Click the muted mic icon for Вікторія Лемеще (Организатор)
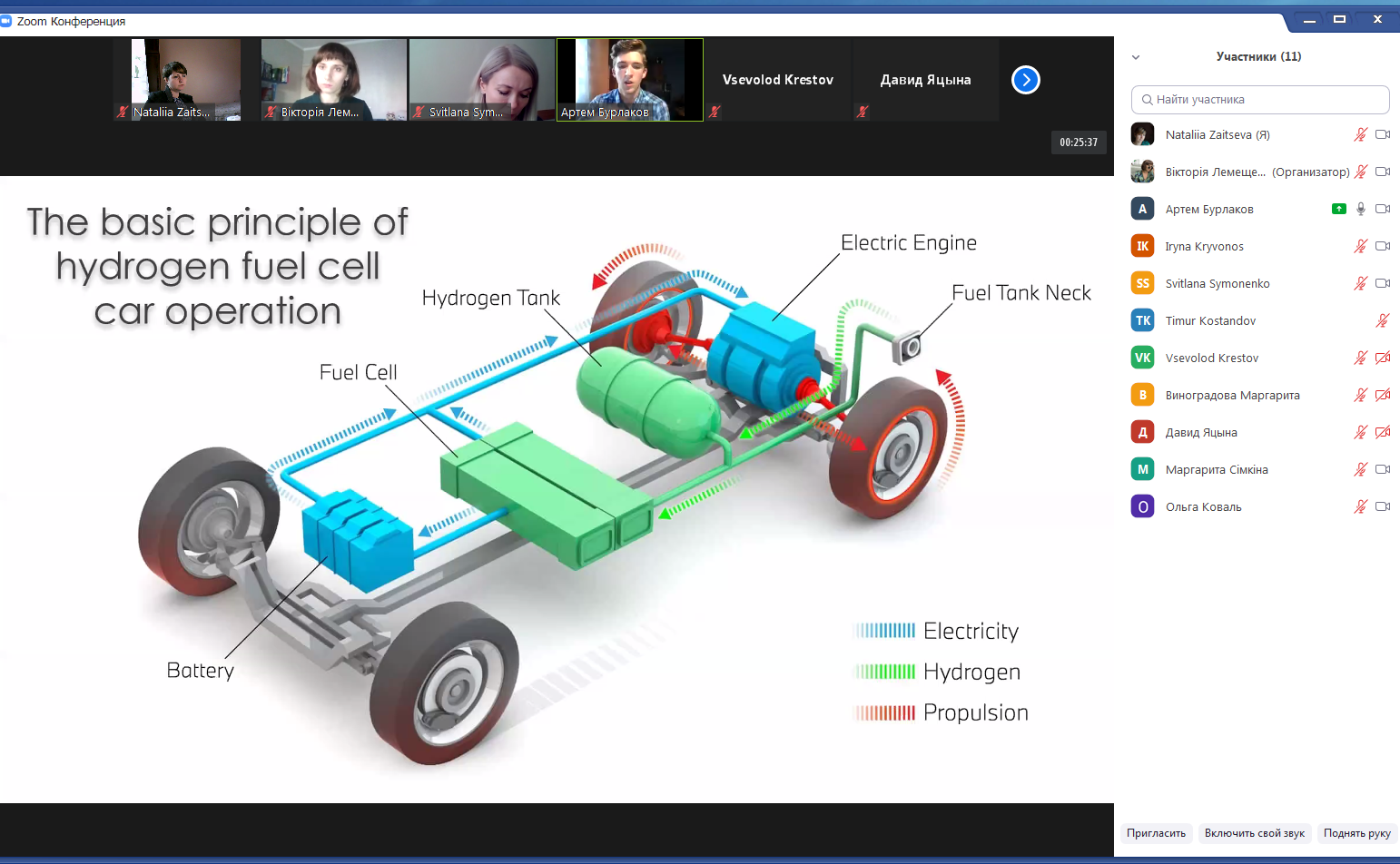The image size is (1400, 864). click(1360, 172)
